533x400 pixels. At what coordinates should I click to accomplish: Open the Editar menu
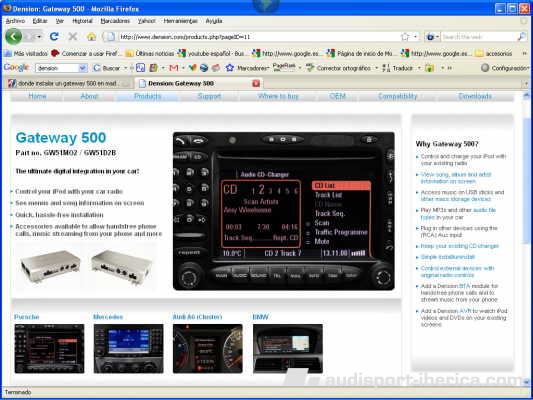tap(40, 21)
